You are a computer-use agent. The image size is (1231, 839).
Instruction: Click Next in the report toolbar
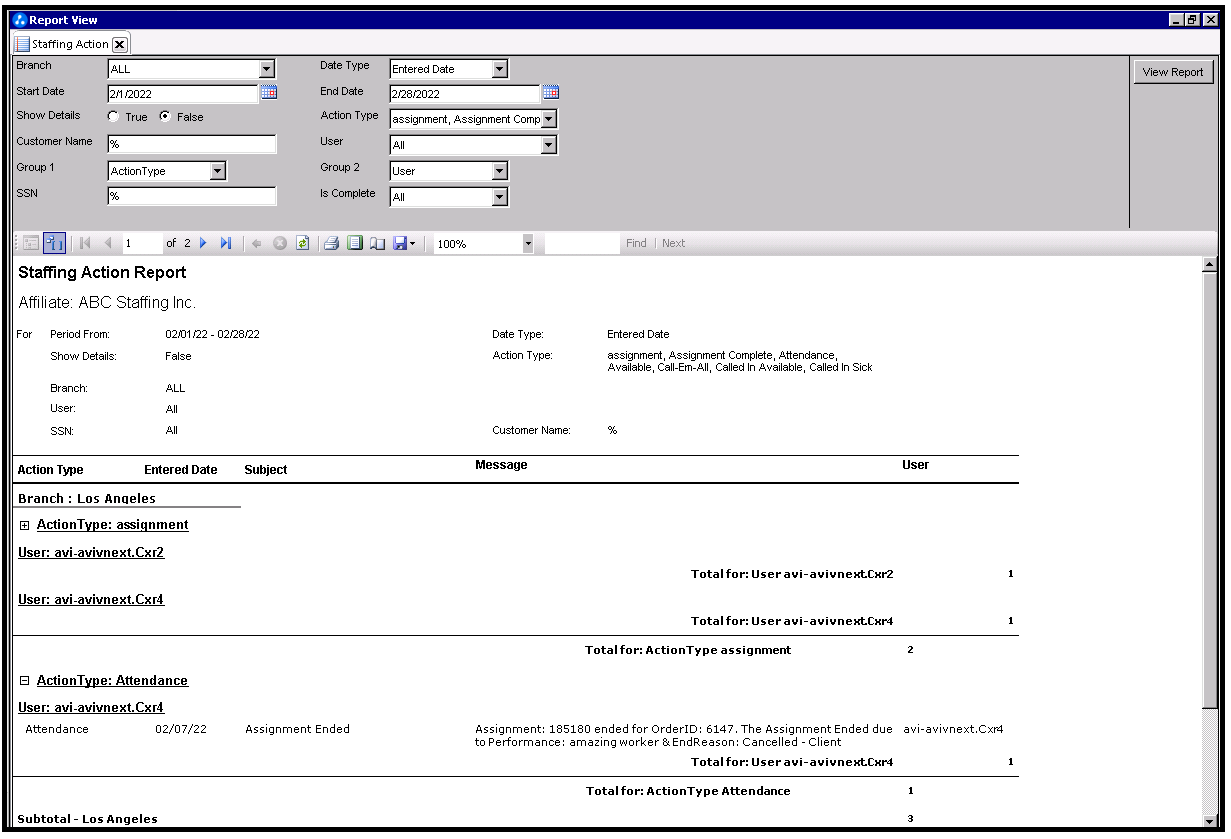click(x=674, y=243)
